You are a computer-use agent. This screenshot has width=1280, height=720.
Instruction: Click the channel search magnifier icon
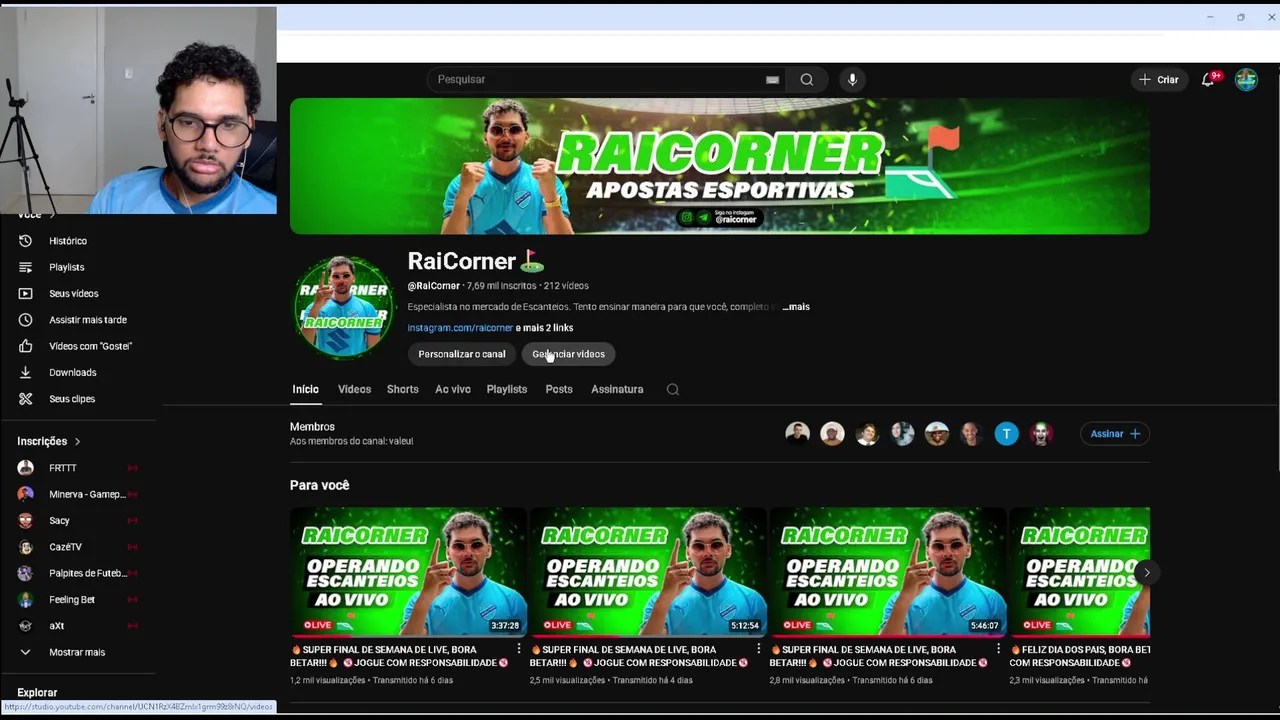pyautogui.click(x=673, y=390)
